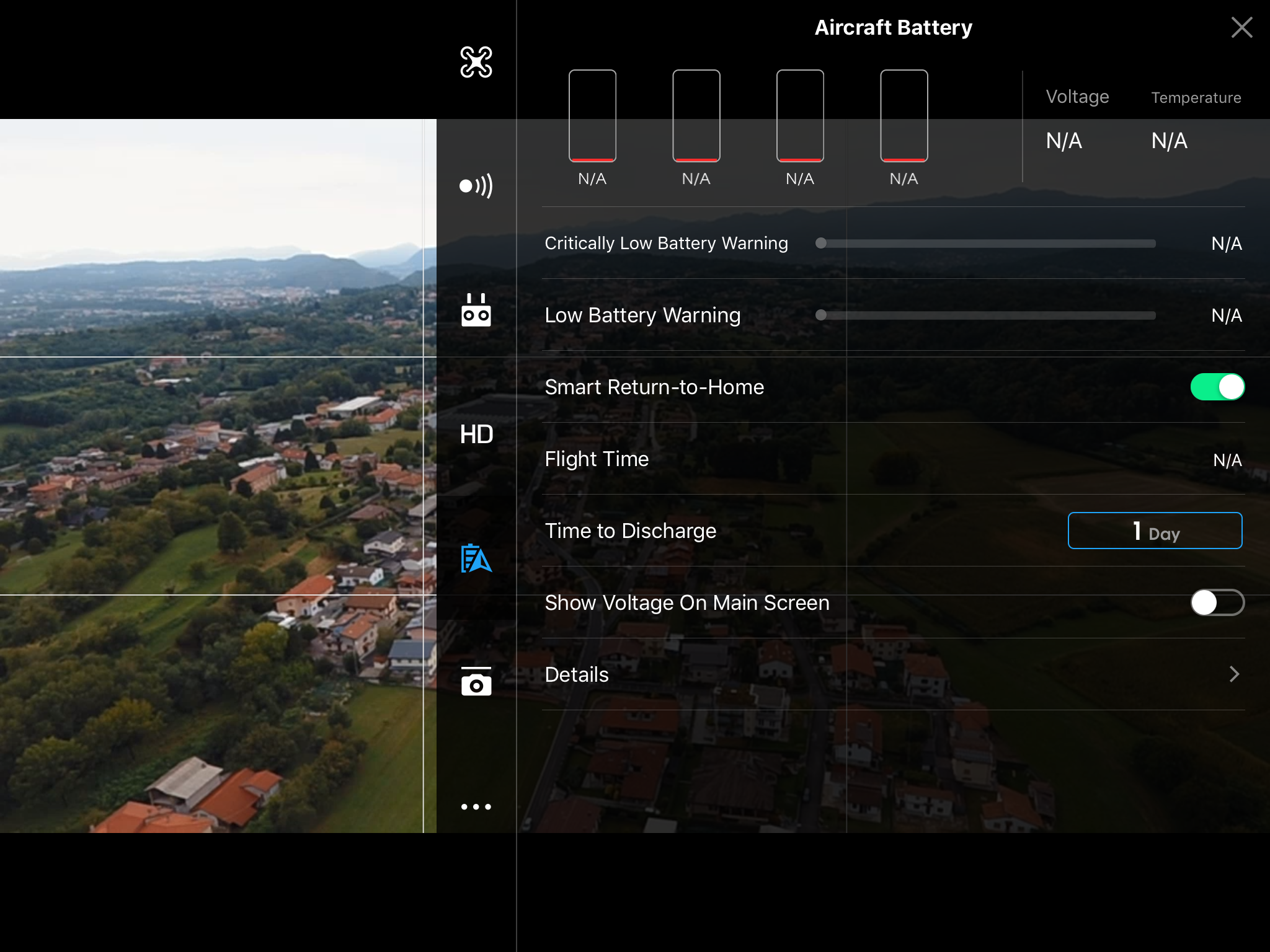Tap the Details row label
The width and height of the screenshot is (1270, 952).
577,674
